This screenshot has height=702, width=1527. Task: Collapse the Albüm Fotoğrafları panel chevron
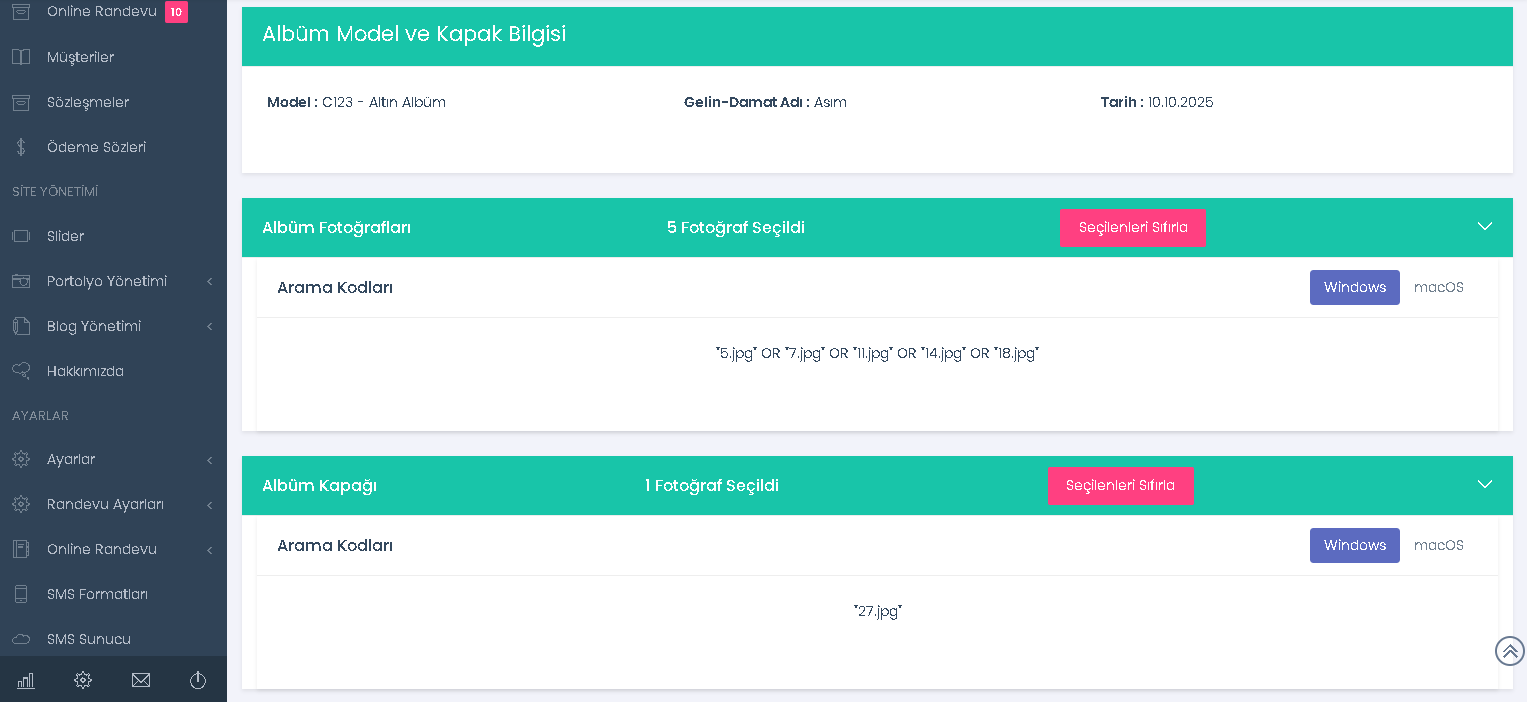(x=1485, y=226)
